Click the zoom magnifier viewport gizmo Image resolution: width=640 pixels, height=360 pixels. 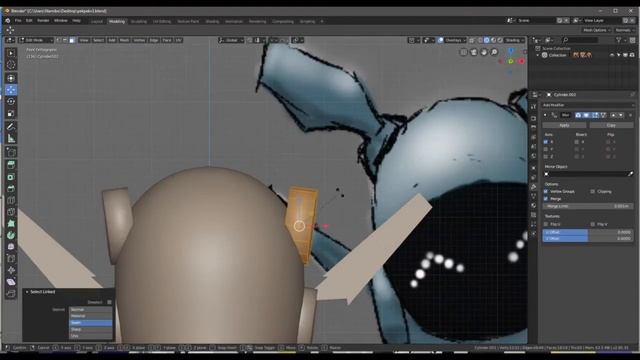pos(494,52)
